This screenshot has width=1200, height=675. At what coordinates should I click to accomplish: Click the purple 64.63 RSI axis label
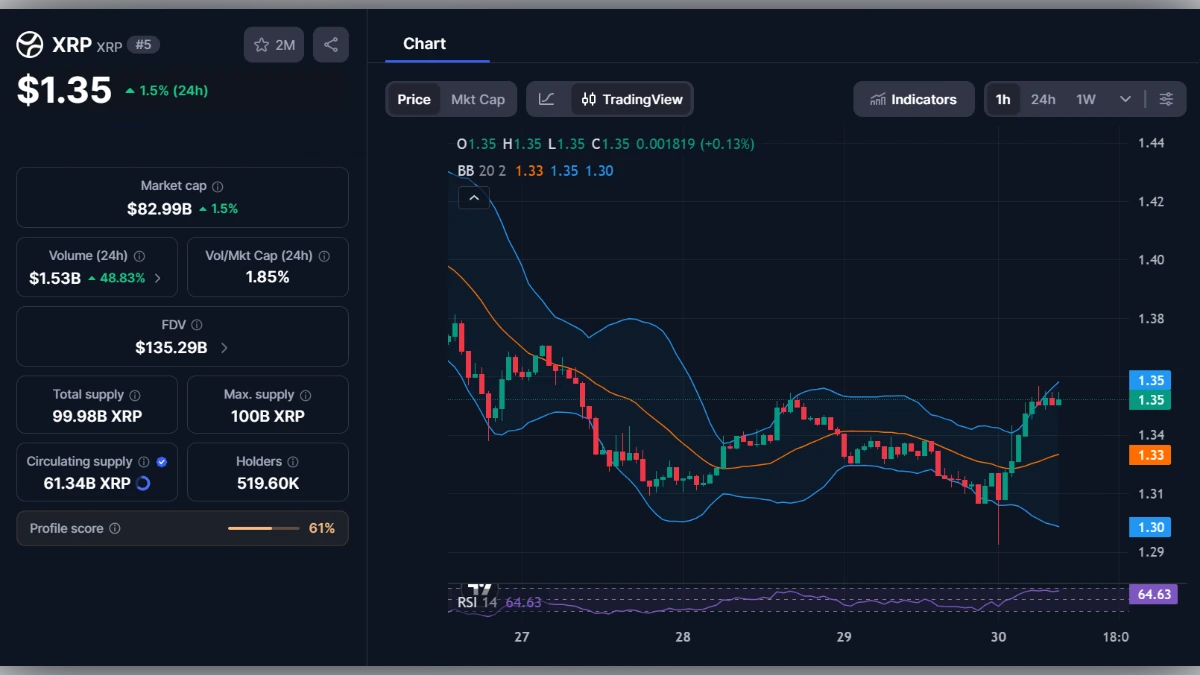1151,594
